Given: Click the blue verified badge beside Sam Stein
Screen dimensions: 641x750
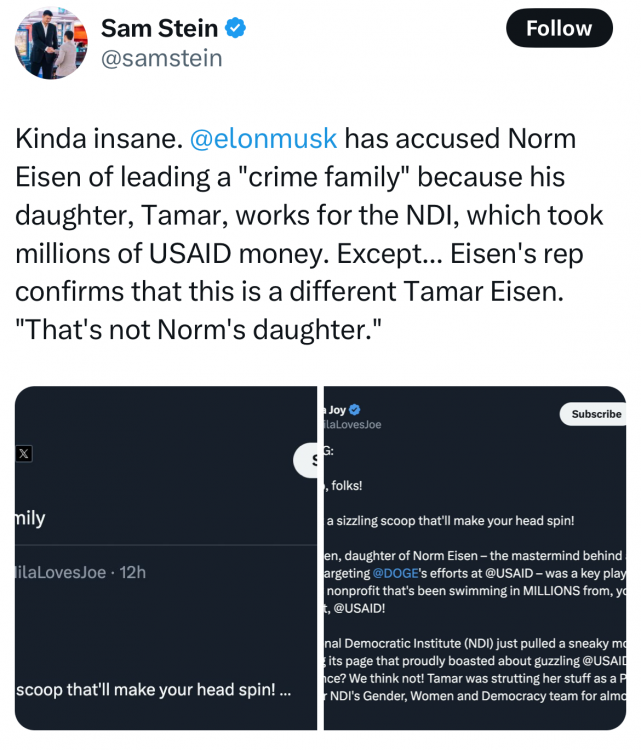Looking at the screenshot, I should click(235, 29).
